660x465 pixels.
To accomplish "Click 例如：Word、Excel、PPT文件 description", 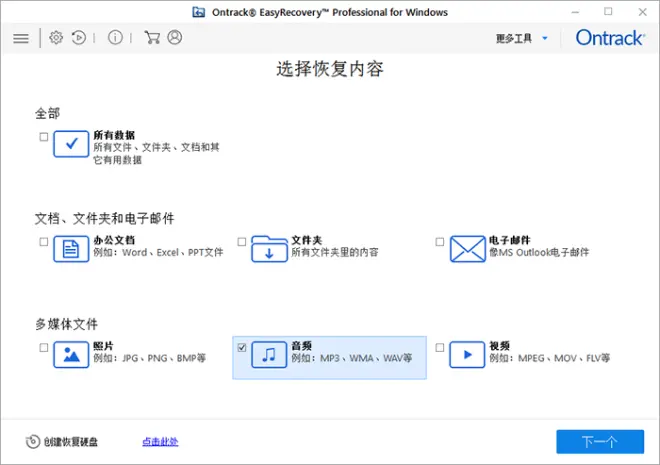I will [158, 252].
